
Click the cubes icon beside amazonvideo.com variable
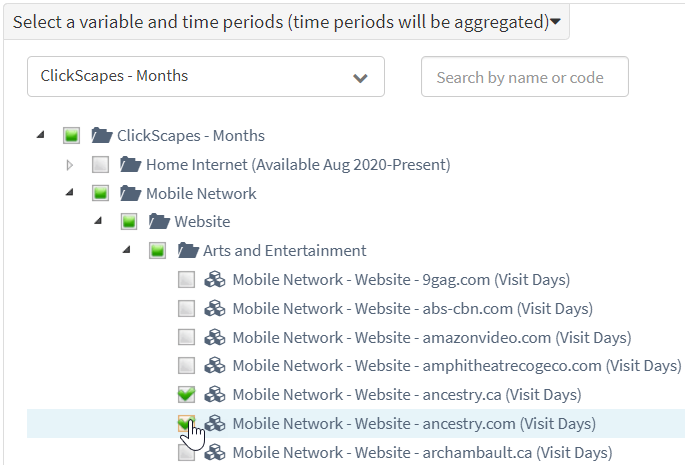[215, 337]
